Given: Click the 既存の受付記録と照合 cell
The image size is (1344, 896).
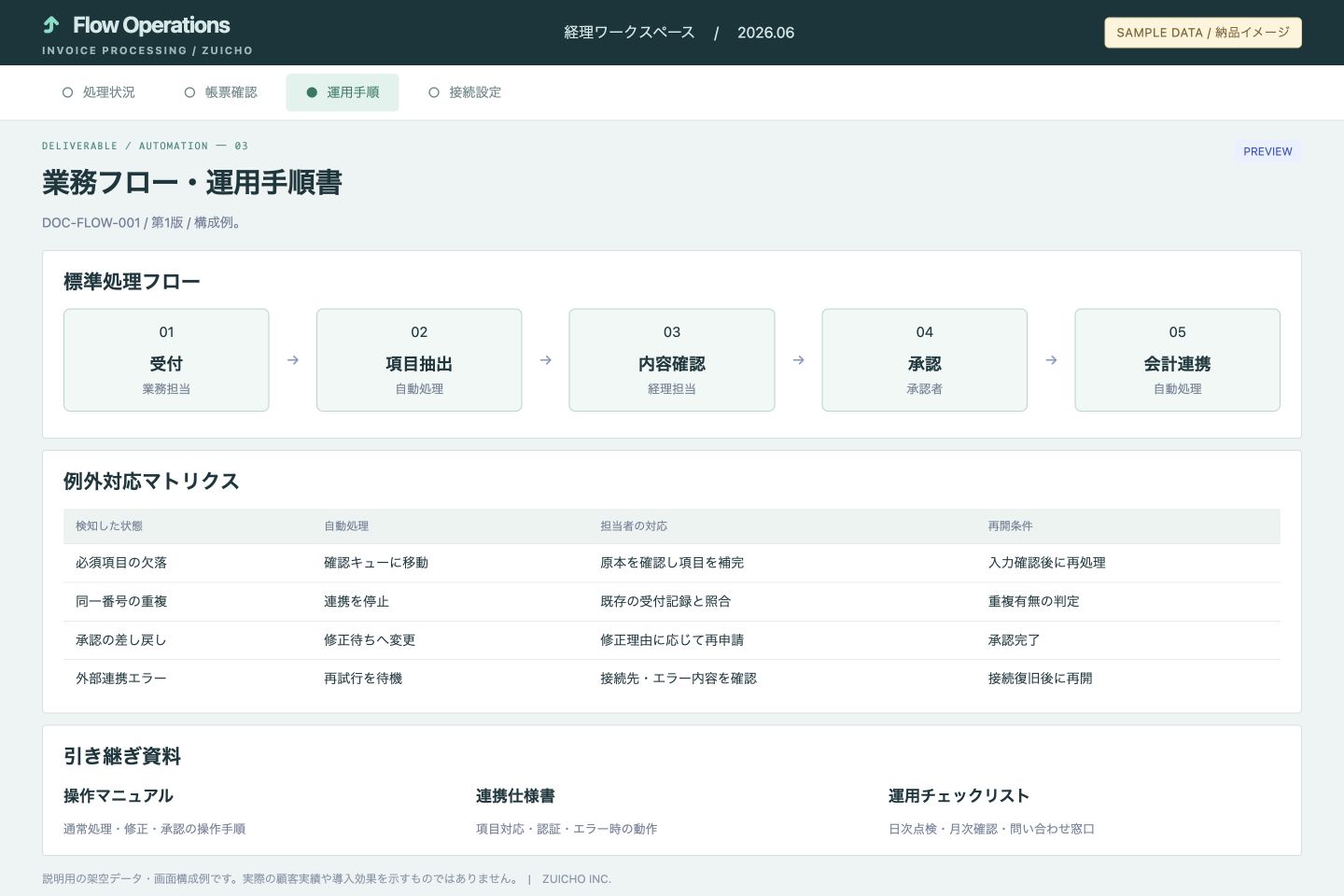Looking at the screenshot, I should coord(665,602).
